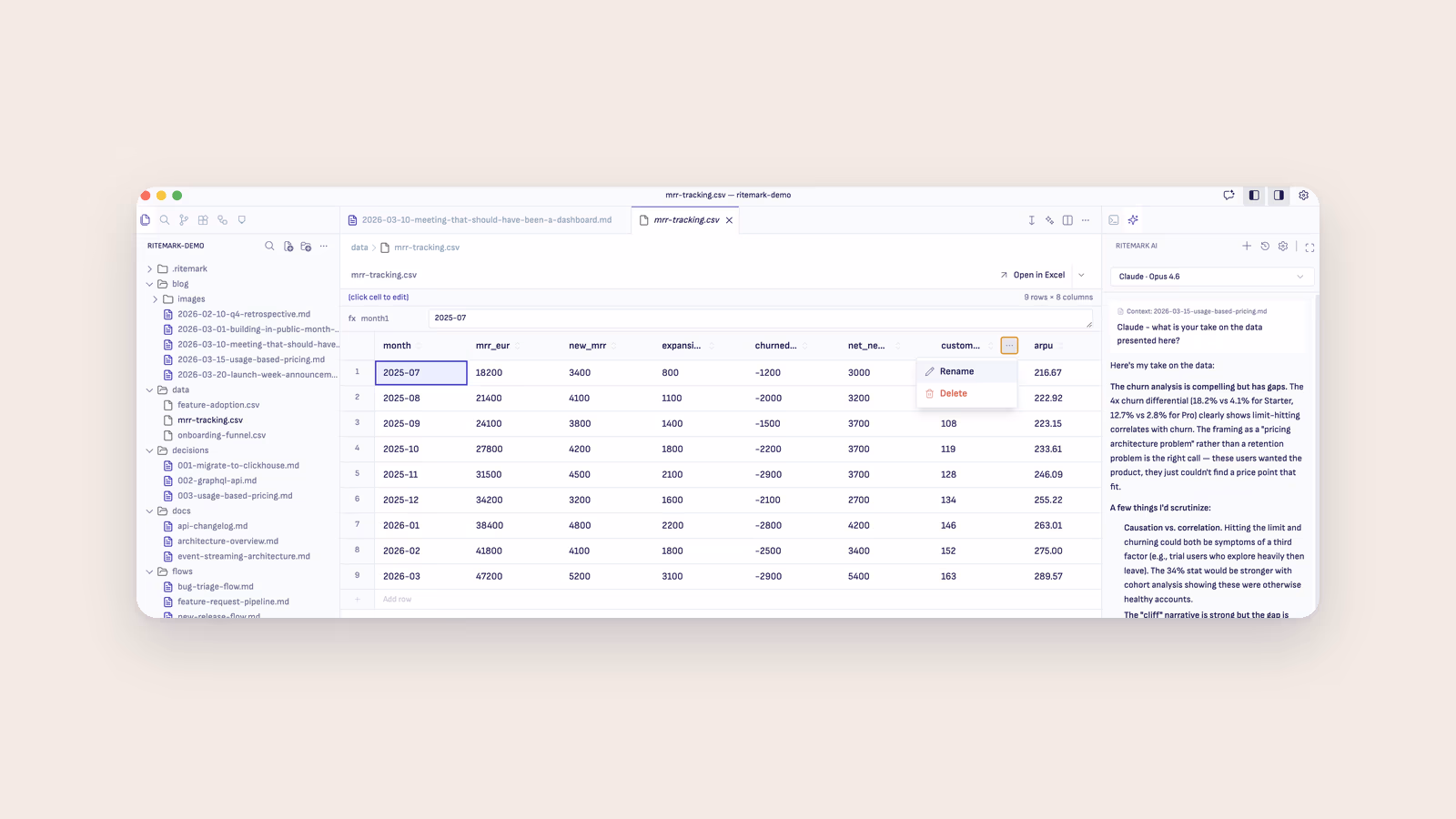The width and height of the screenshot is (1456, 819).
Task: Open the Claude - Opus 4.6 model dropdown
Action: [x=1212, y=277]
